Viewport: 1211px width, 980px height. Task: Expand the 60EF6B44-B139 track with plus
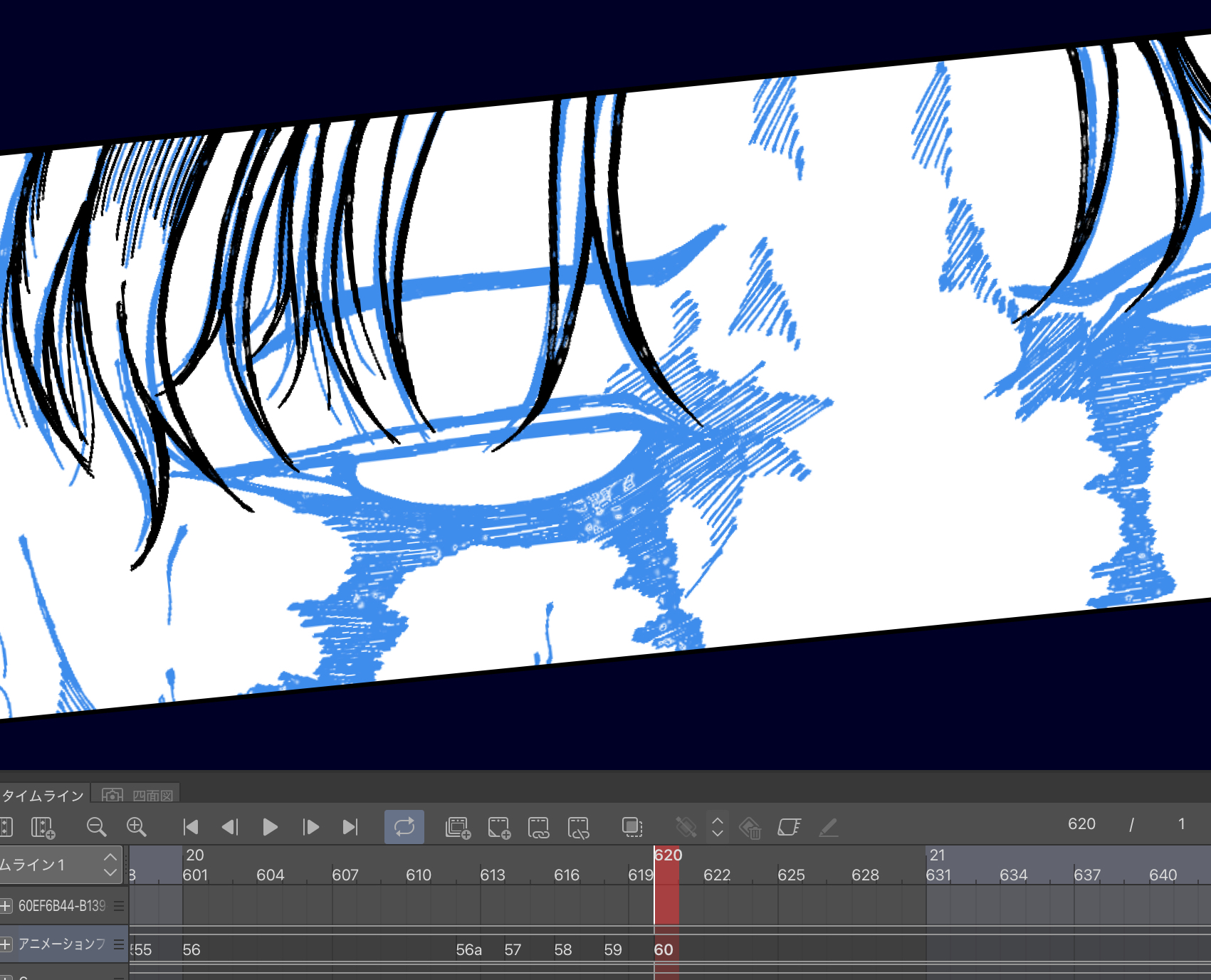click(6, 906)
